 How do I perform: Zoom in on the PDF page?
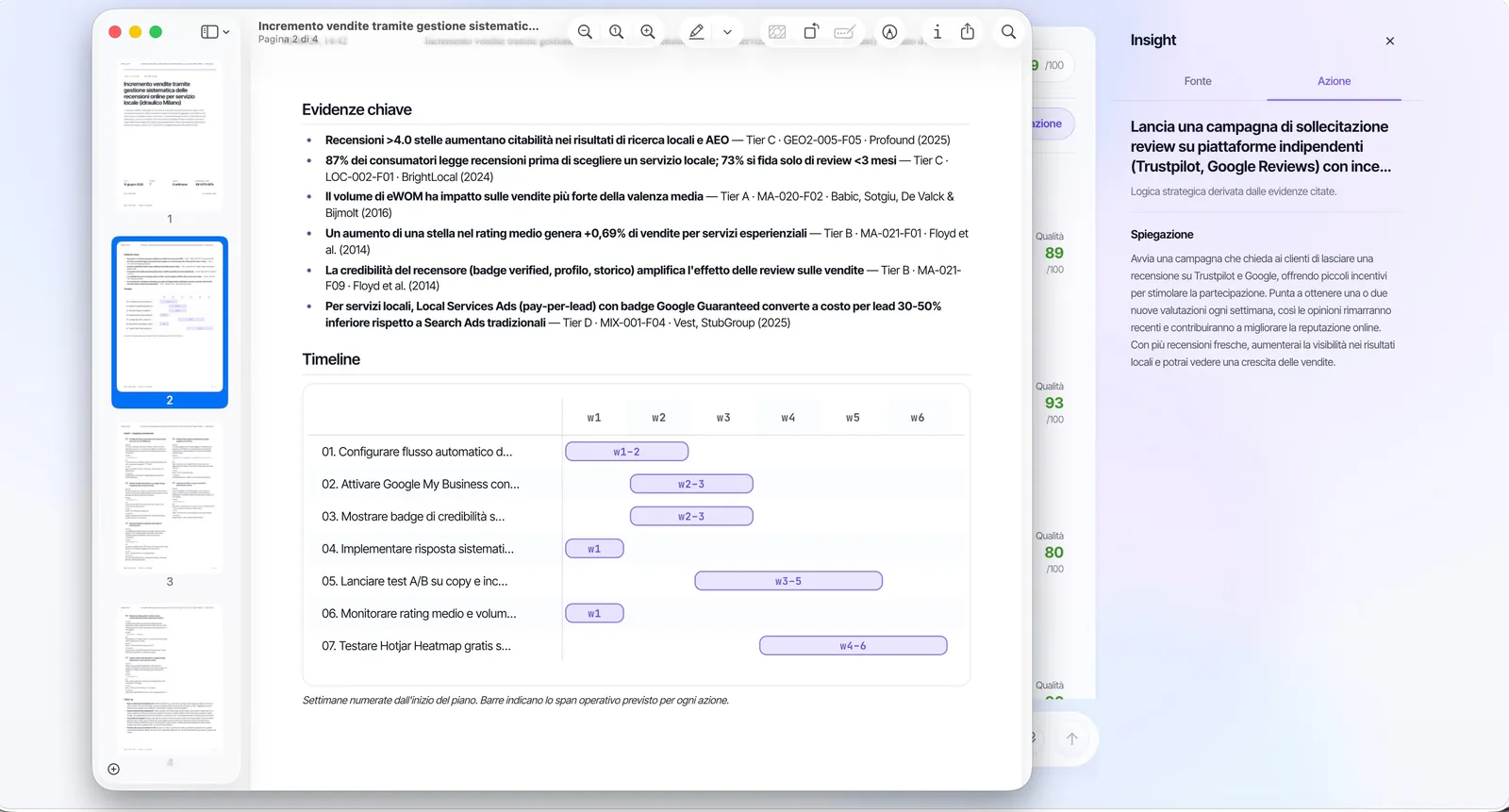(648, 32)
